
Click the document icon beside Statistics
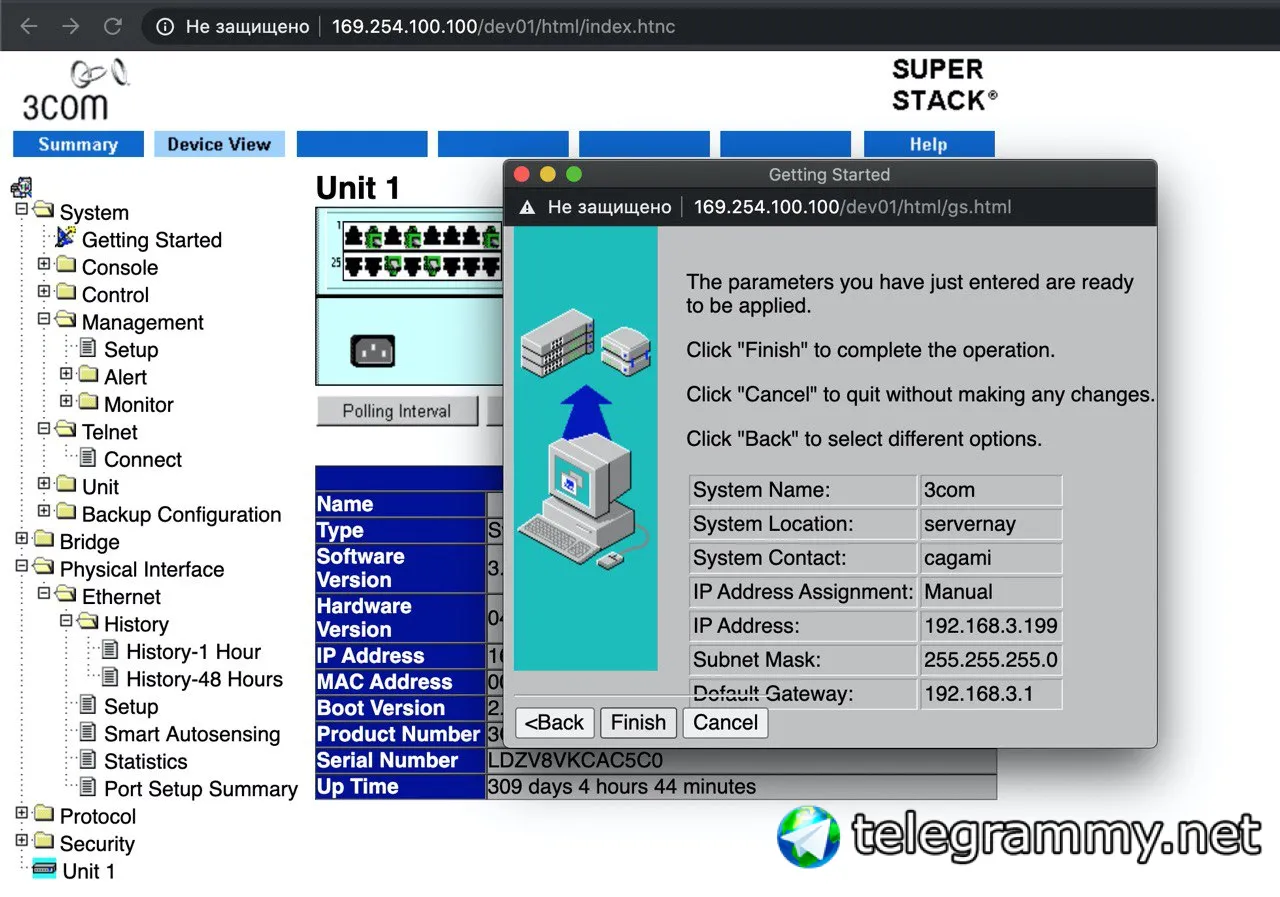pyautogui.click(x=88, y=760)
